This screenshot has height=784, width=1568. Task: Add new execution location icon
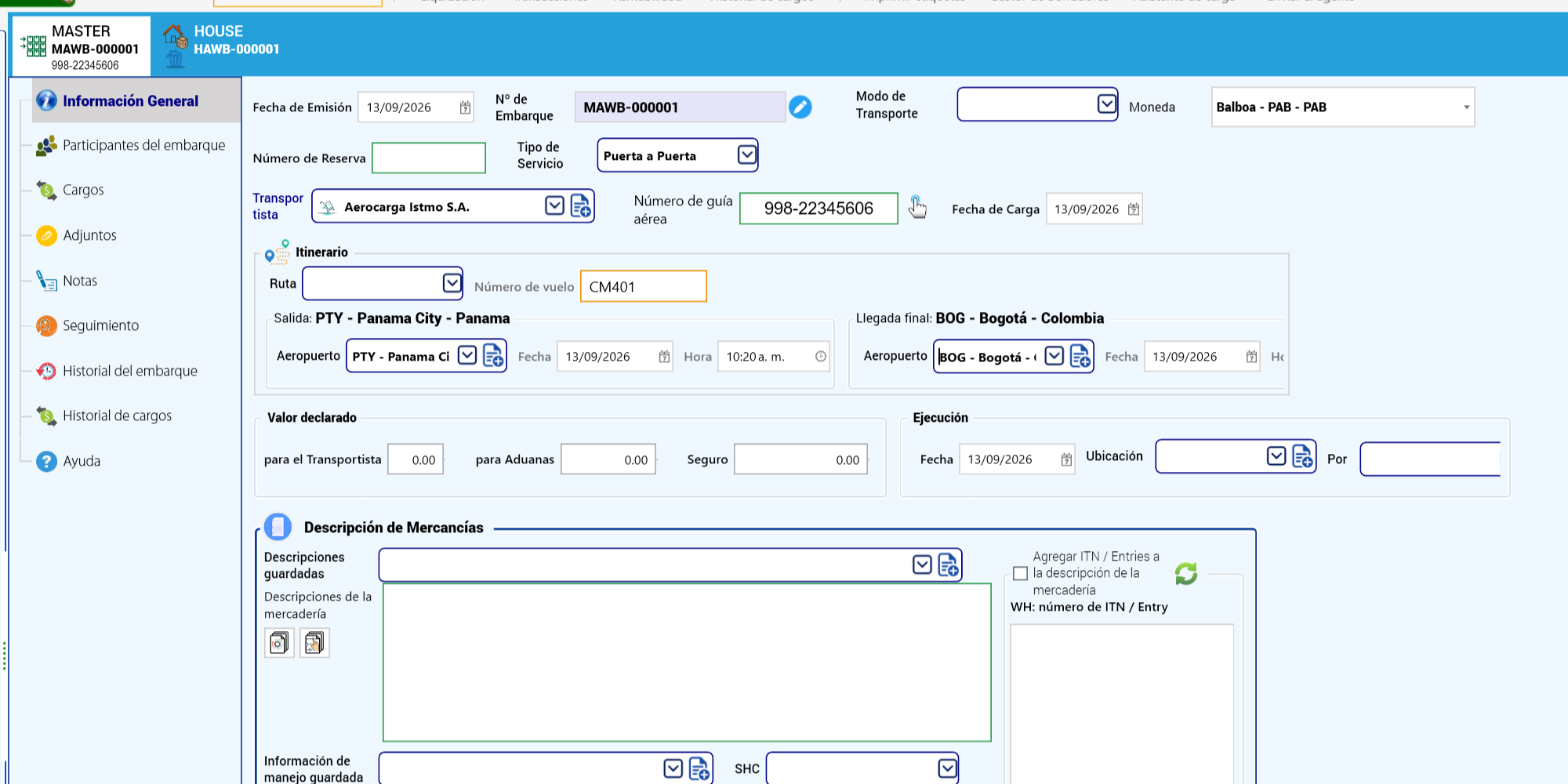(1302, 456)
